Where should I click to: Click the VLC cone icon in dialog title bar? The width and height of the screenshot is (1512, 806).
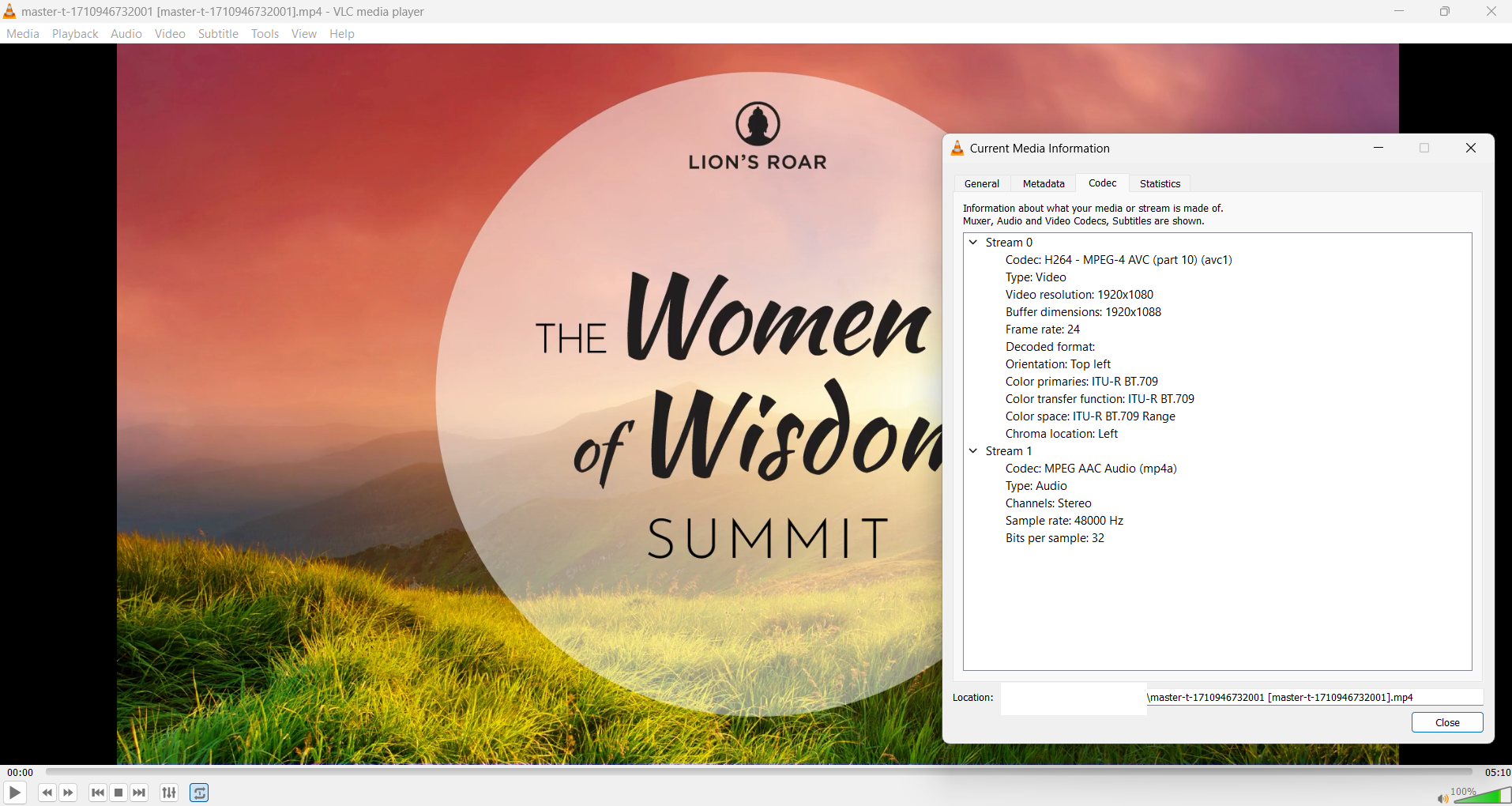(957, 148)
